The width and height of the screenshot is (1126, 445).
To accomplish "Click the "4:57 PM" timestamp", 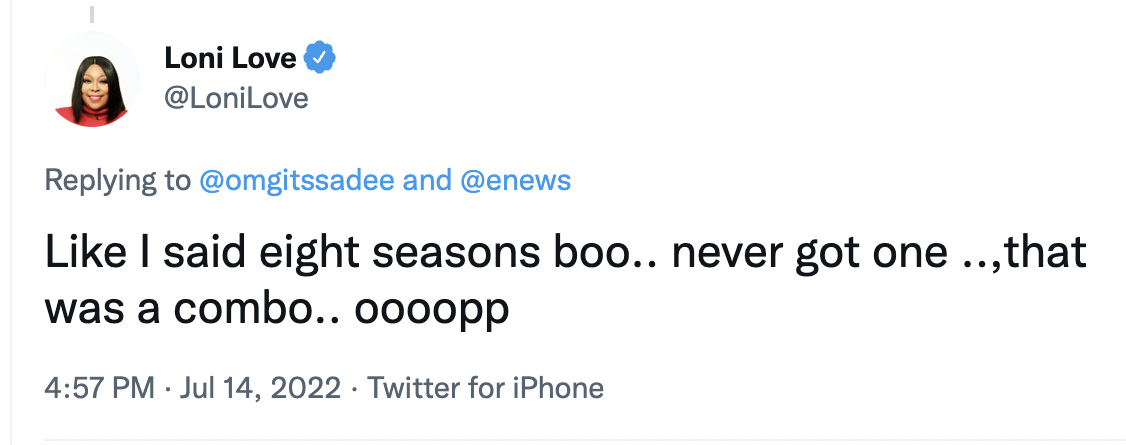I will (99, 387).
